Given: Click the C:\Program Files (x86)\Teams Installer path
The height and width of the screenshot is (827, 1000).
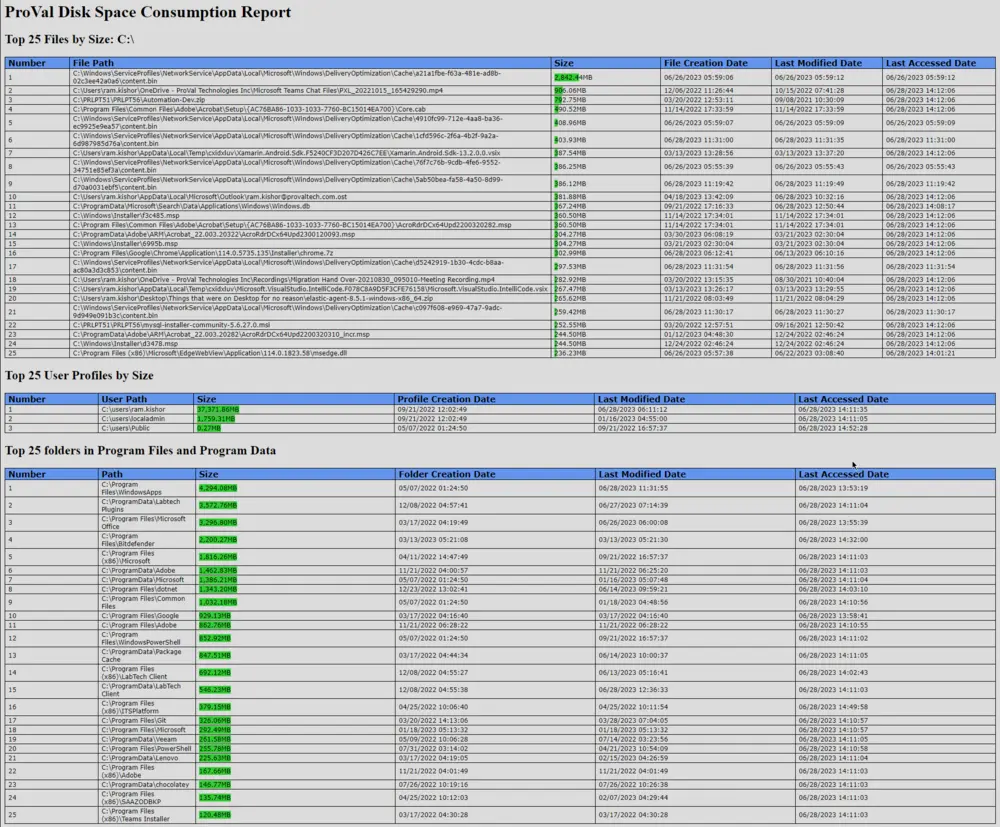Looking at the screenshot, I should 135,815.
